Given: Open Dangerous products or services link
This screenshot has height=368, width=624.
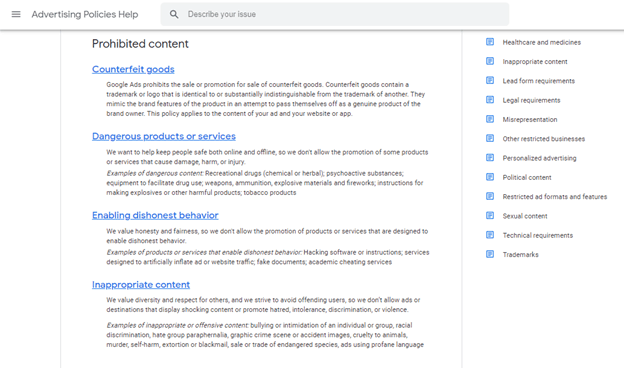Looking at the screenshot, I should pos(164,136).
